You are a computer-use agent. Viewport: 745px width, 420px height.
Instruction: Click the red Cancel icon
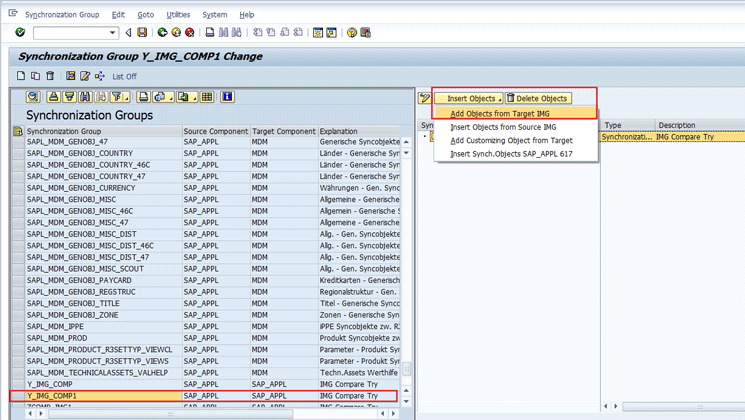click(189, 33)
